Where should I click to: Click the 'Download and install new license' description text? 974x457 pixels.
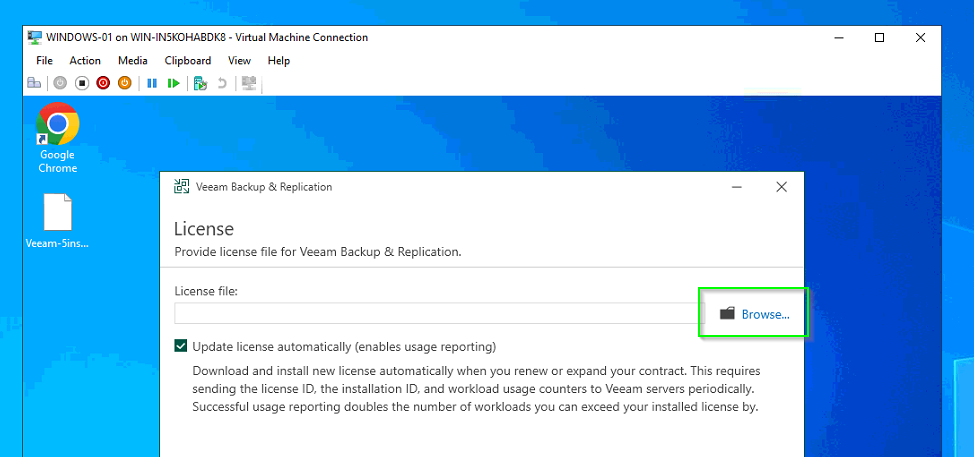[x=476, y=389]
